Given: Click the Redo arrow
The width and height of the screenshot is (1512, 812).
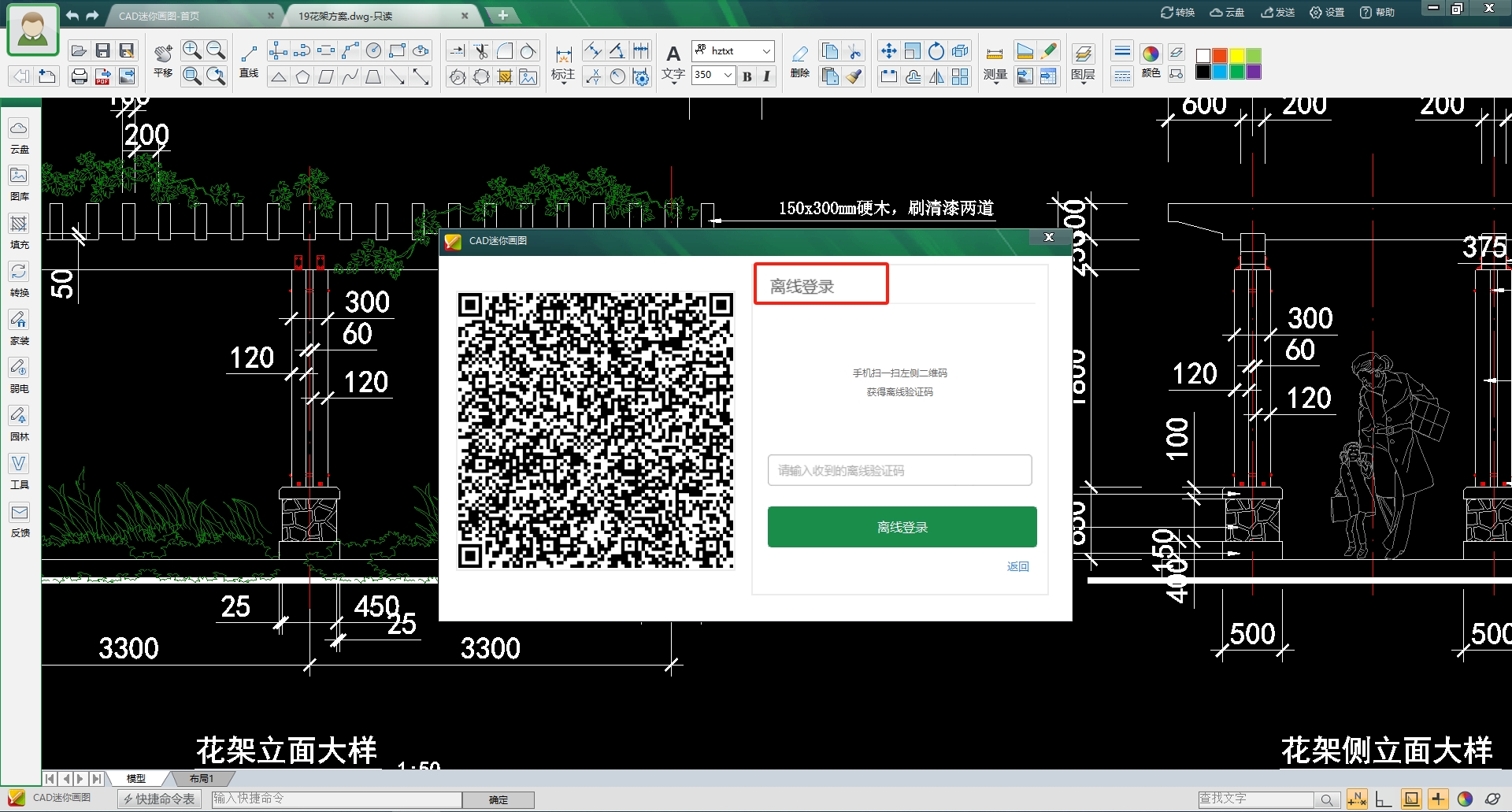Looking at the screenshot, I should pyautogui.click(x=93, y=15).
